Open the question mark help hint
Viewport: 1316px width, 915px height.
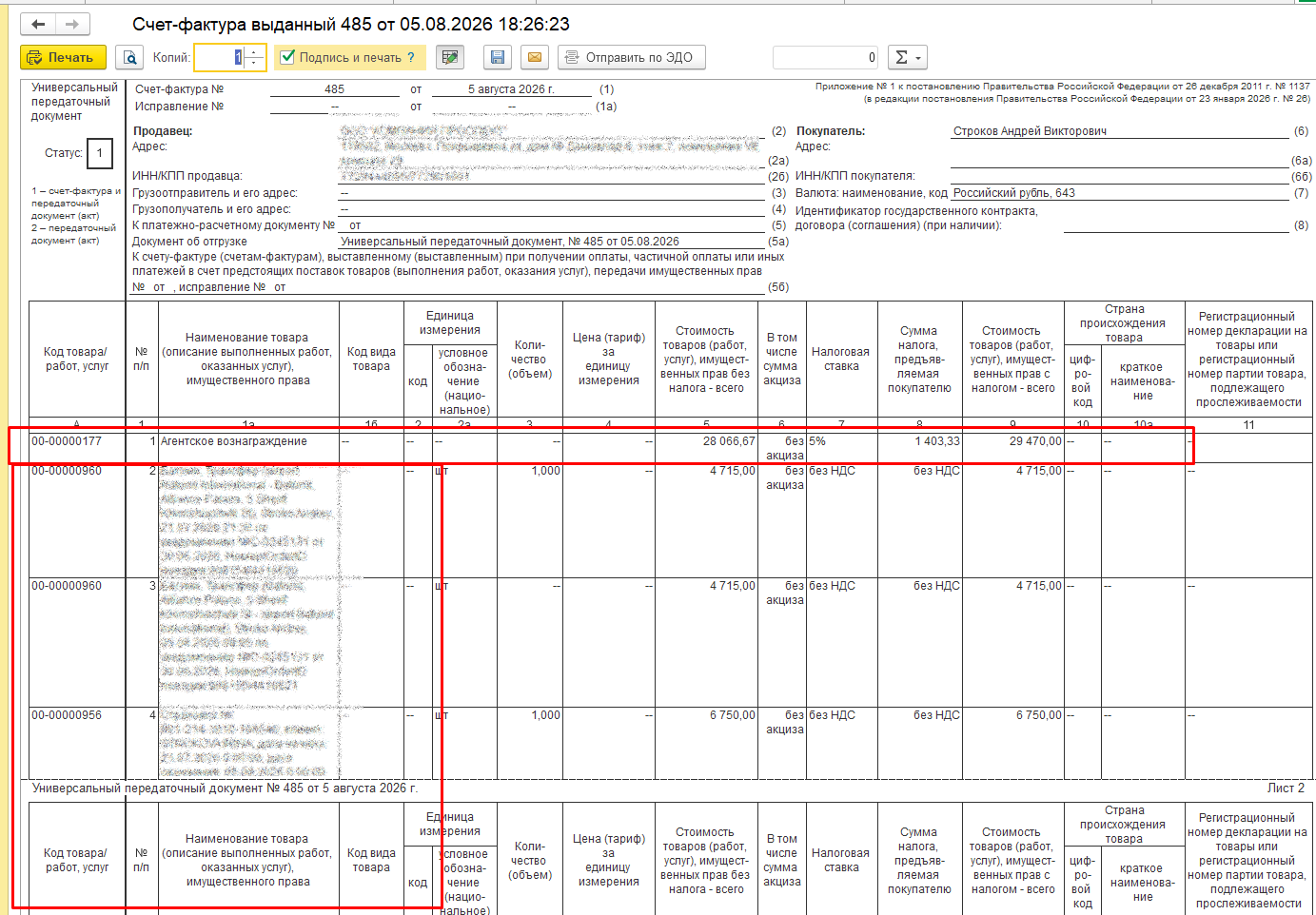(x=411, y=58)
